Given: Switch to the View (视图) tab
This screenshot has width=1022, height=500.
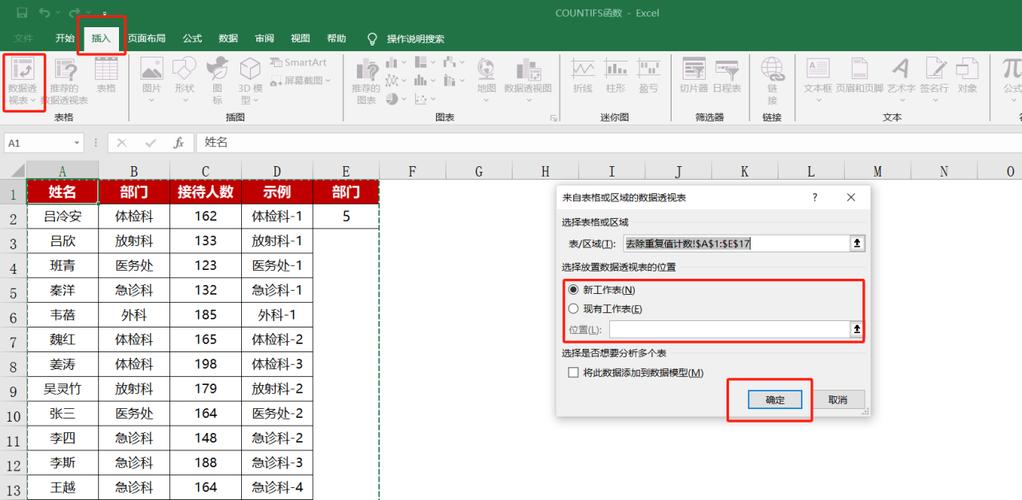Looking at the screenshot, I should [300, 38].
